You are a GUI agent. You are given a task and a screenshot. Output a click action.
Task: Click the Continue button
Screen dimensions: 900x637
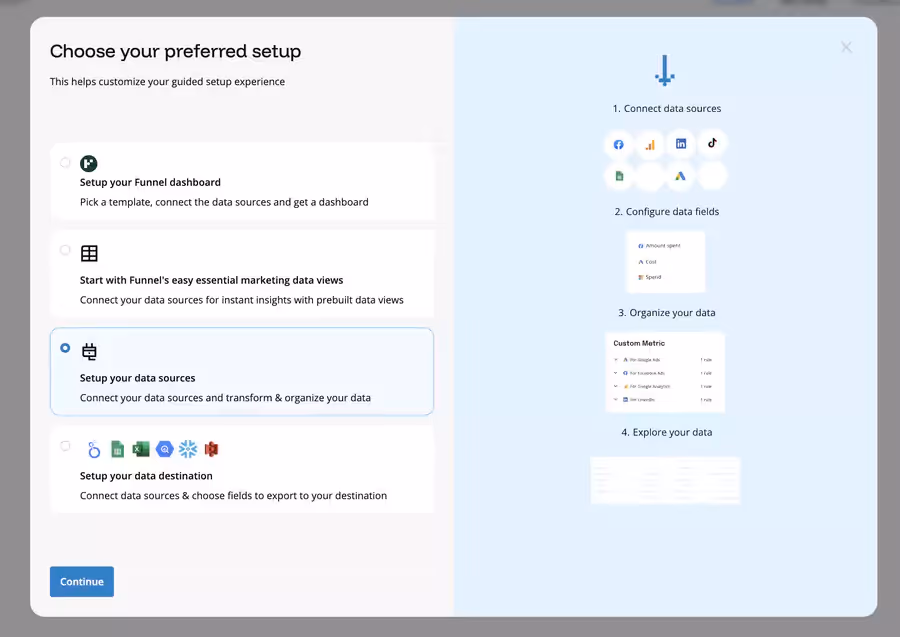[x=82, y=581]
